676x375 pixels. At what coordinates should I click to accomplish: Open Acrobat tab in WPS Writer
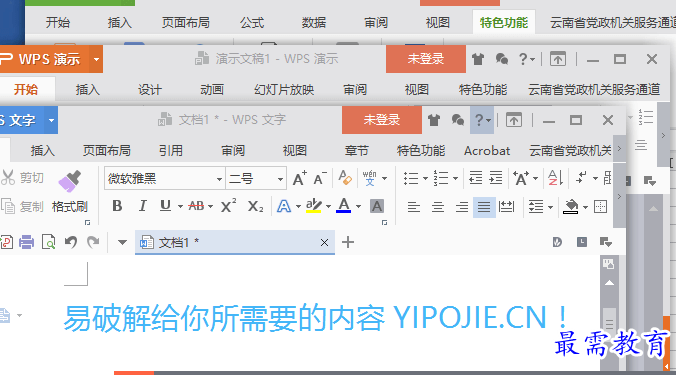tap(487, 150)
